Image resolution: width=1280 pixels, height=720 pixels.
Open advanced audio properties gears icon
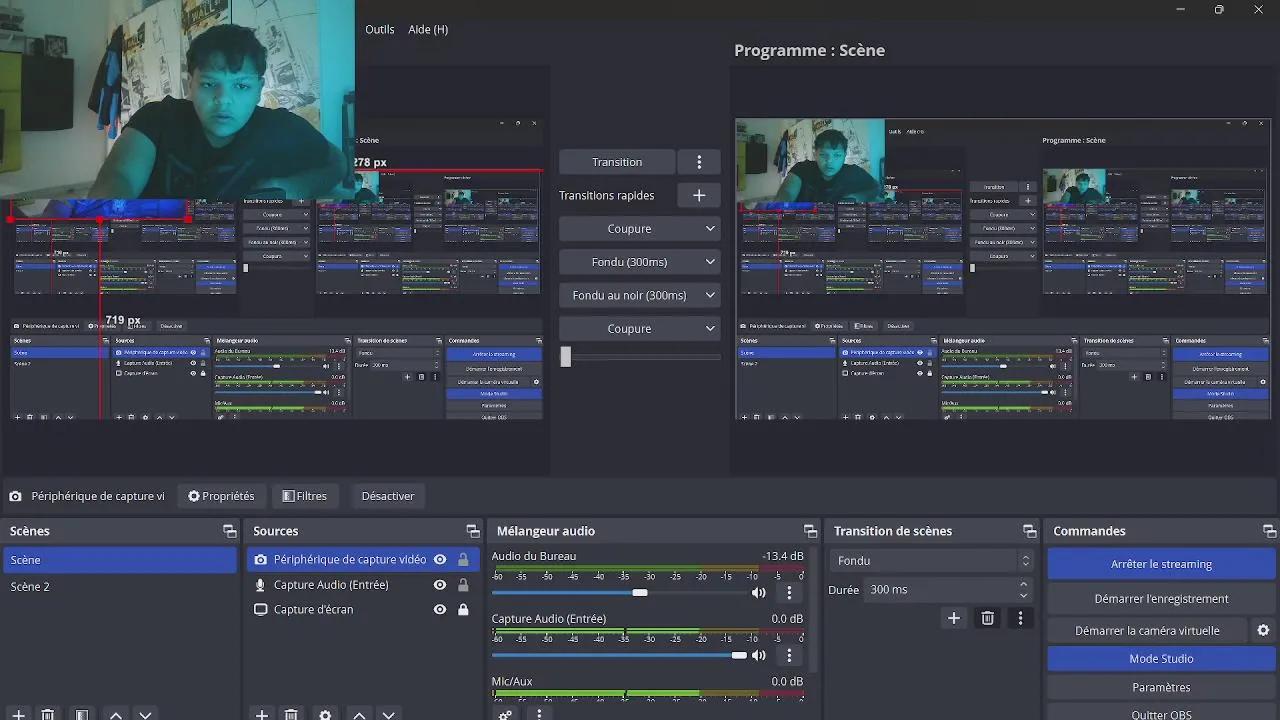point(506,714)
